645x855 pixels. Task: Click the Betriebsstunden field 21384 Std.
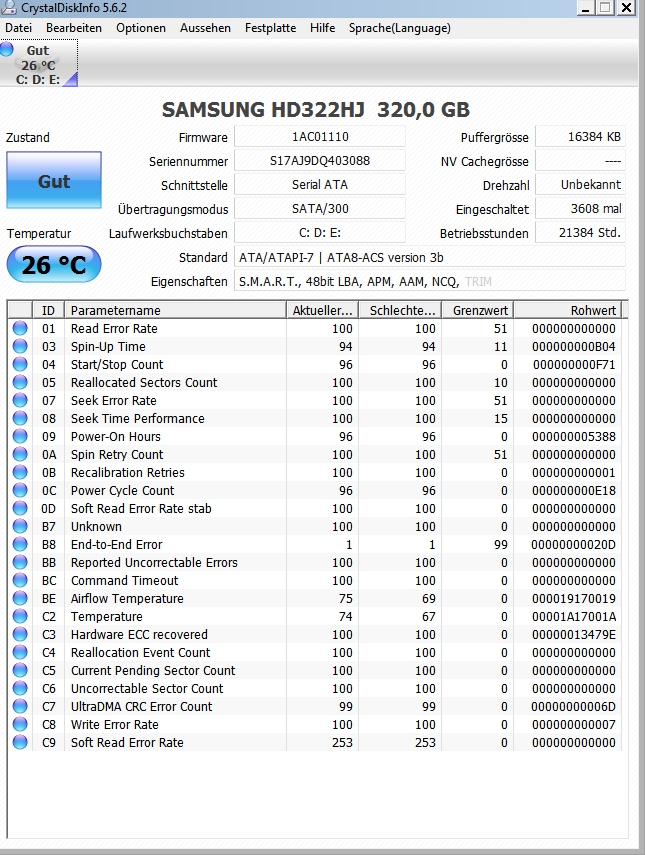click(x=581, y=232)
